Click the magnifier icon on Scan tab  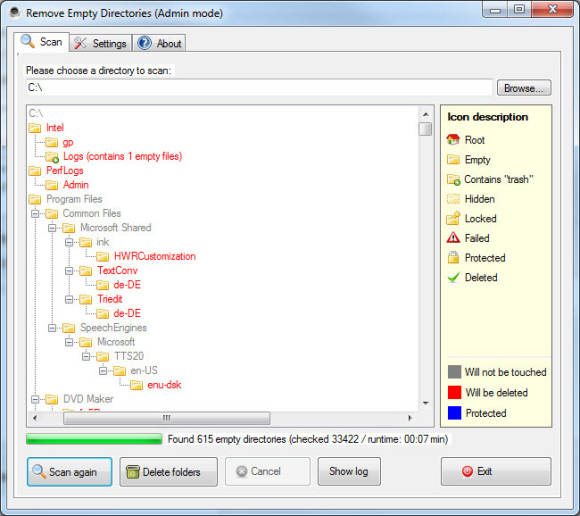coord(28,41)
